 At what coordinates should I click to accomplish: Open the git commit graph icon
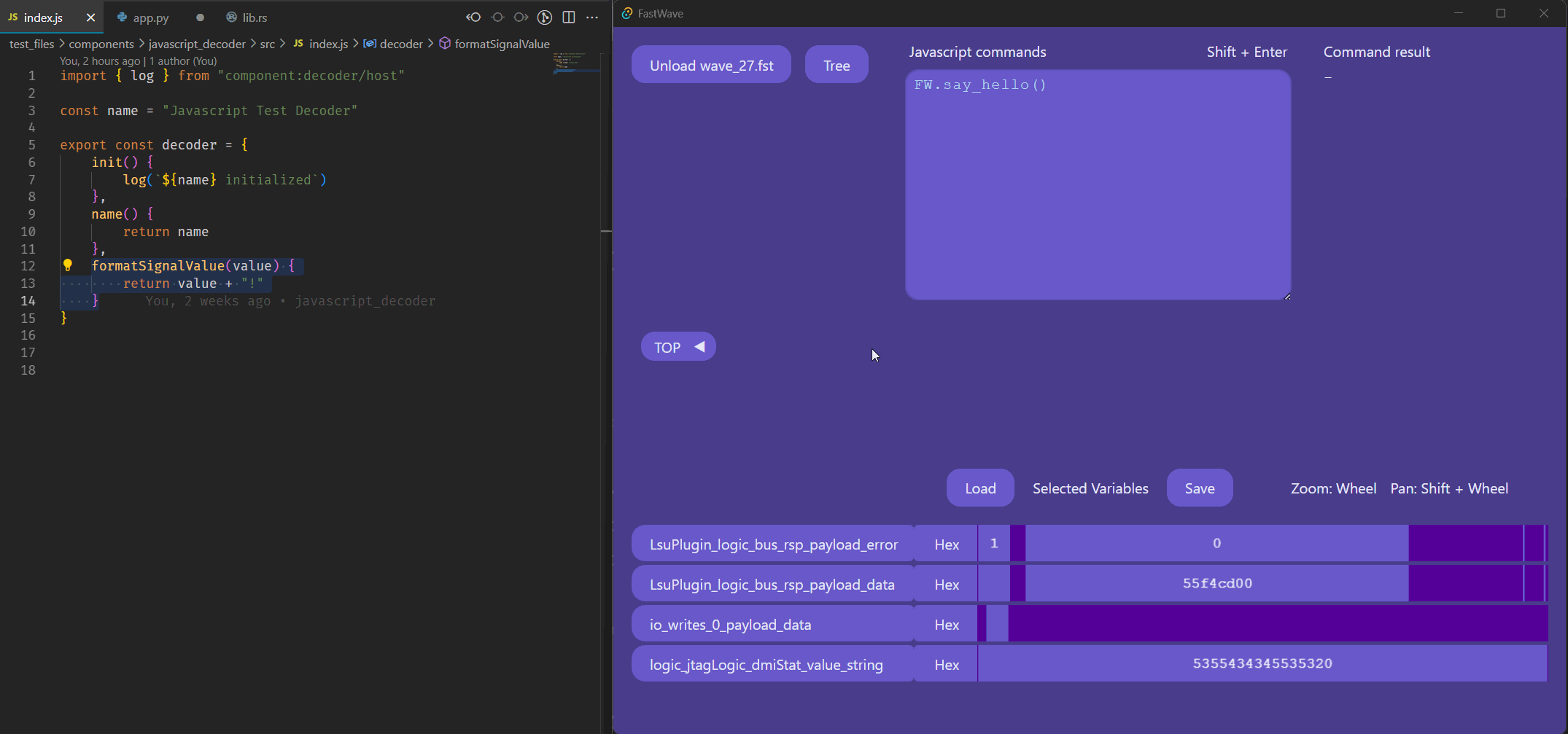(x=545, y=17)
